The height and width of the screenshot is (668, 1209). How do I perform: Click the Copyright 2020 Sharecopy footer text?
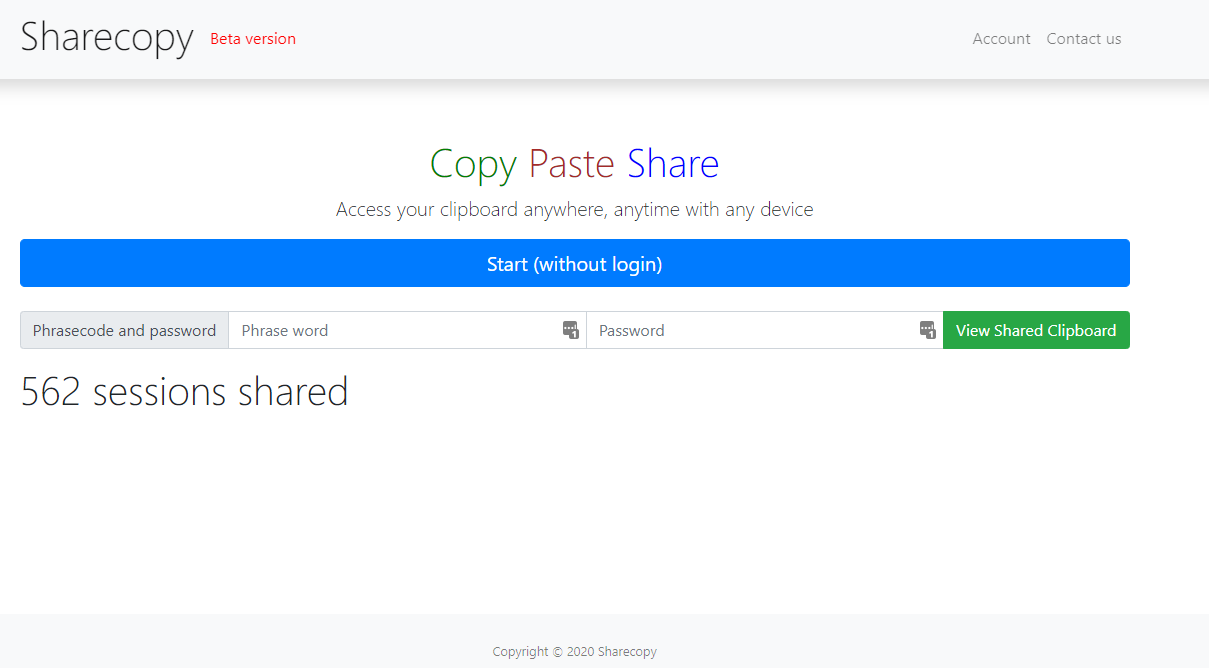[574, 651]
